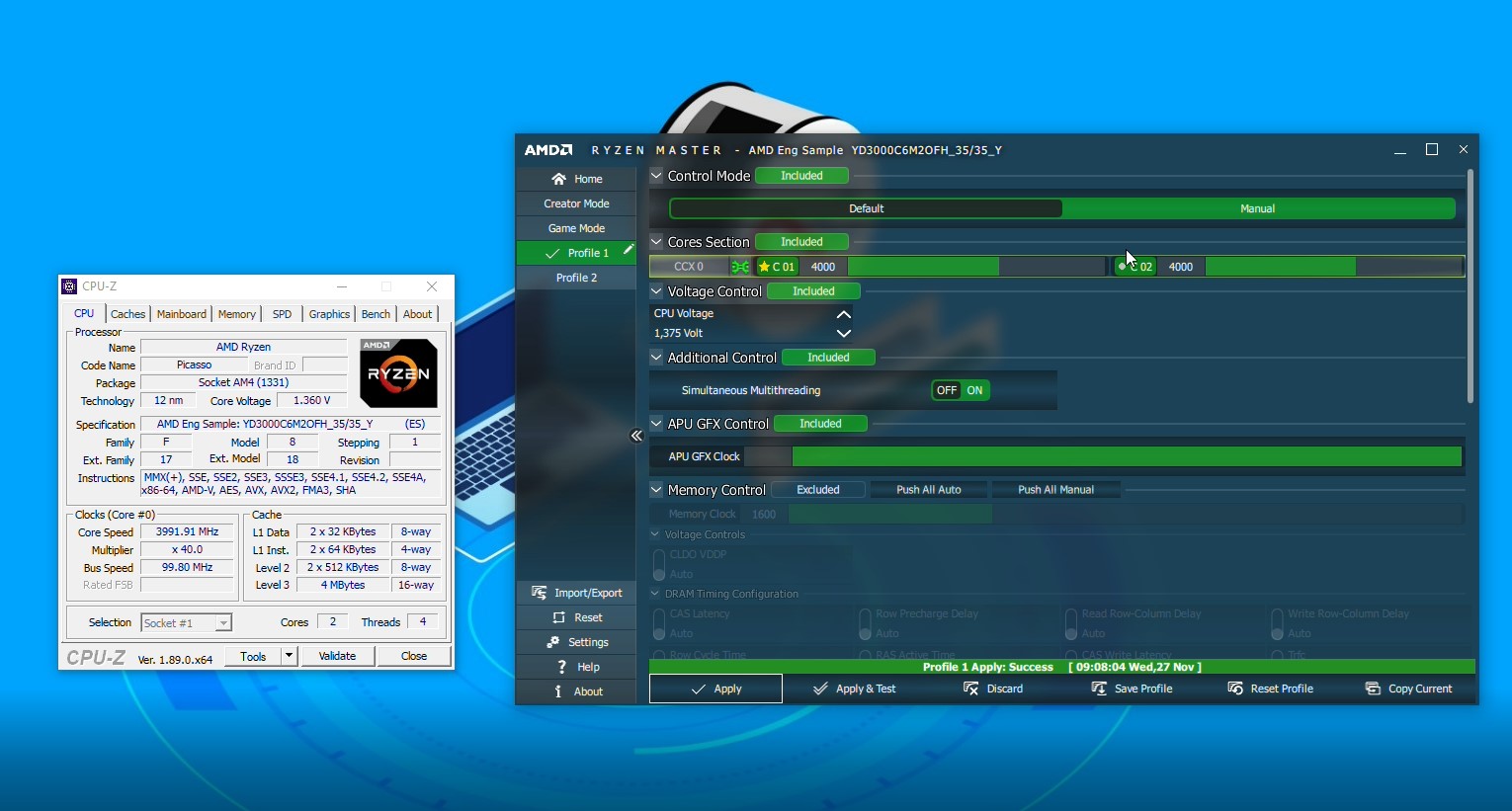
Task: Close the CPU-Z window
Action: point(432,286)
